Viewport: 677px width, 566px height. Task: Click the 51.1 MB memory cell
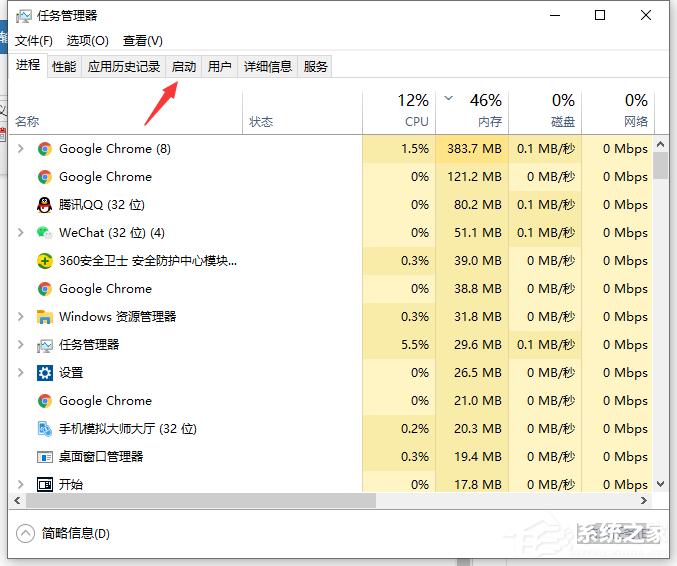(472, 233)
